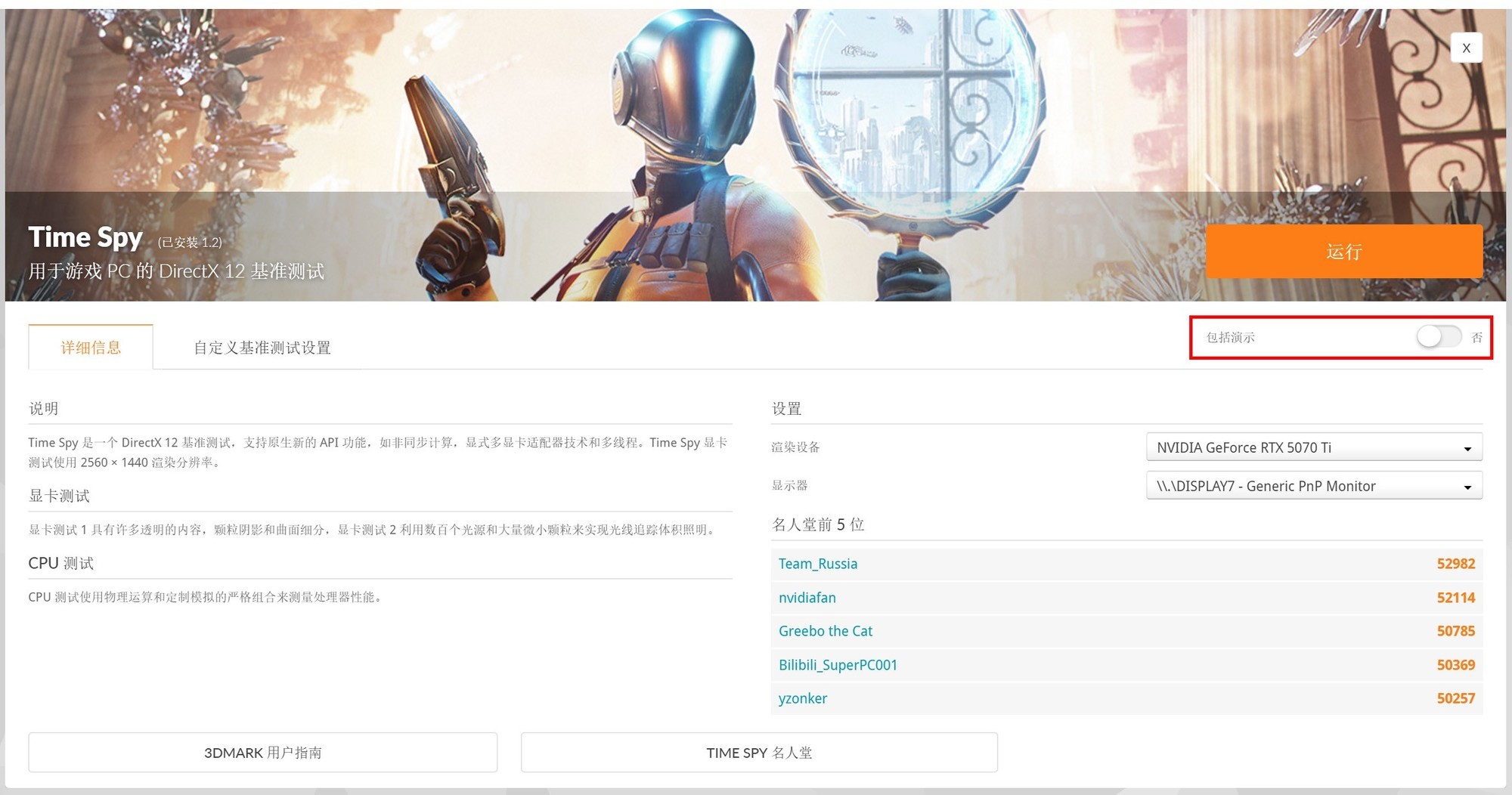The height and width of the screenshot is (795, 1512).
Task: Close the Time Spy detail panel
Action: [1466, 48]
